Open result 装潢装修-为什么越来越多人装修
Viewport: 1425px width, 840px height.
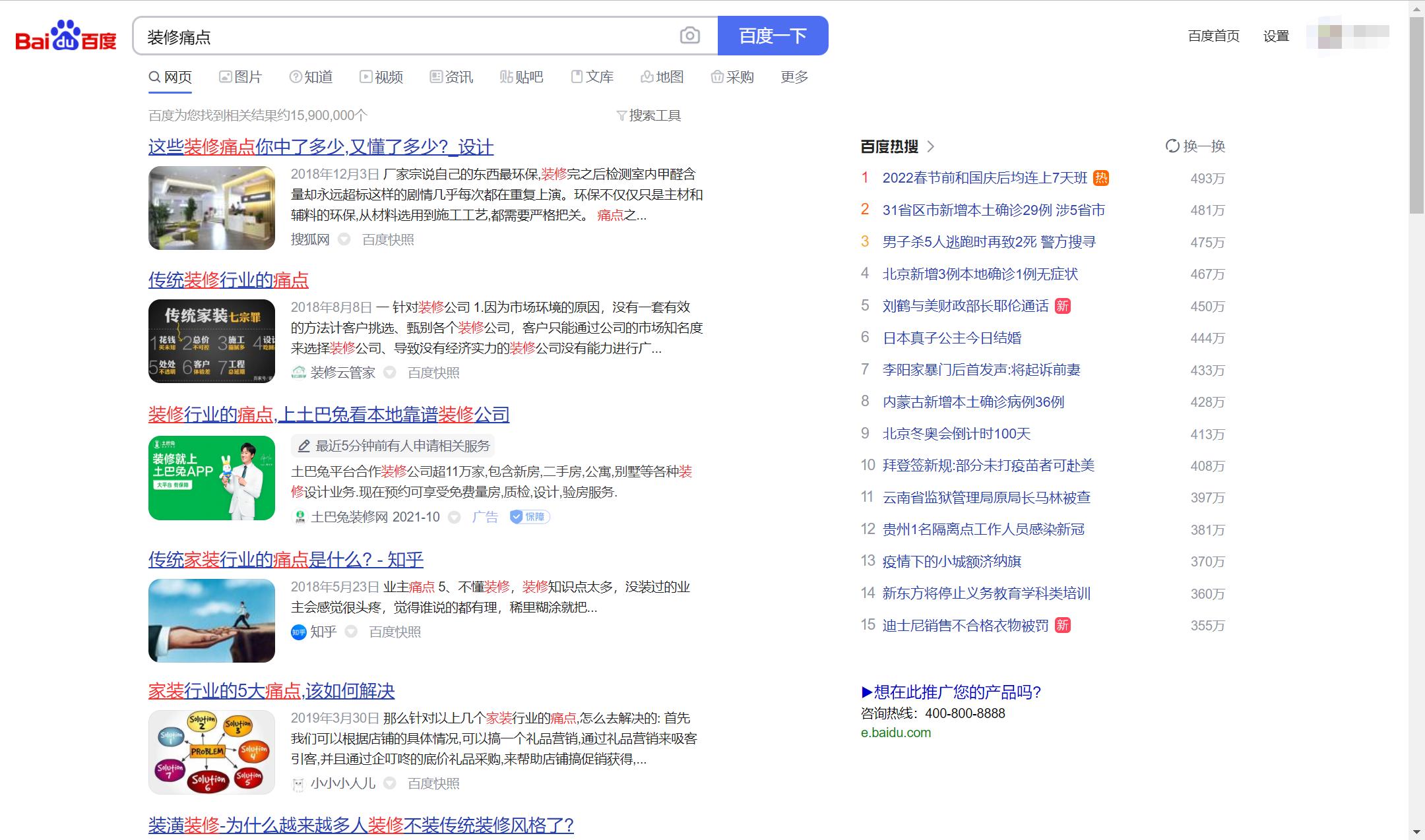361,825
